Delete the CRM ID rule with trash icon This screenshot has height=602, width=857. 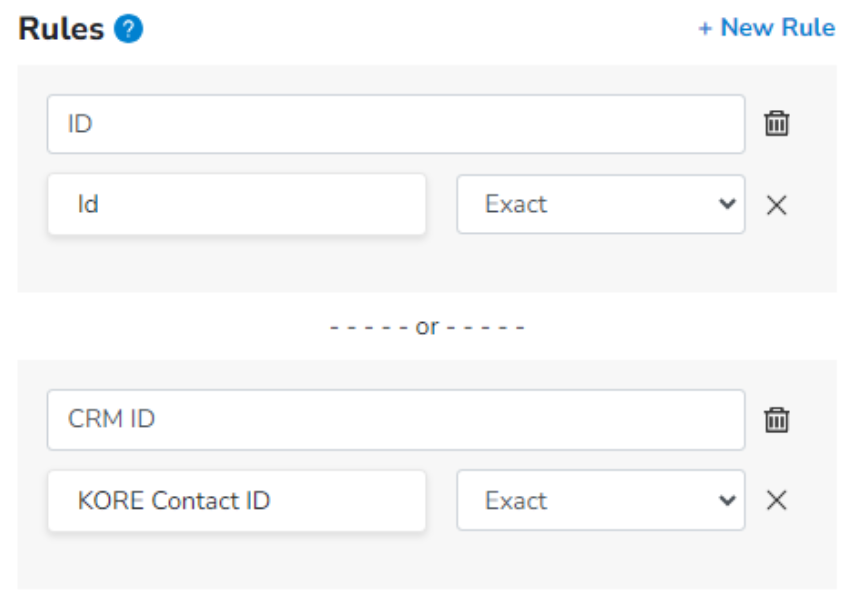pos(777,419)
